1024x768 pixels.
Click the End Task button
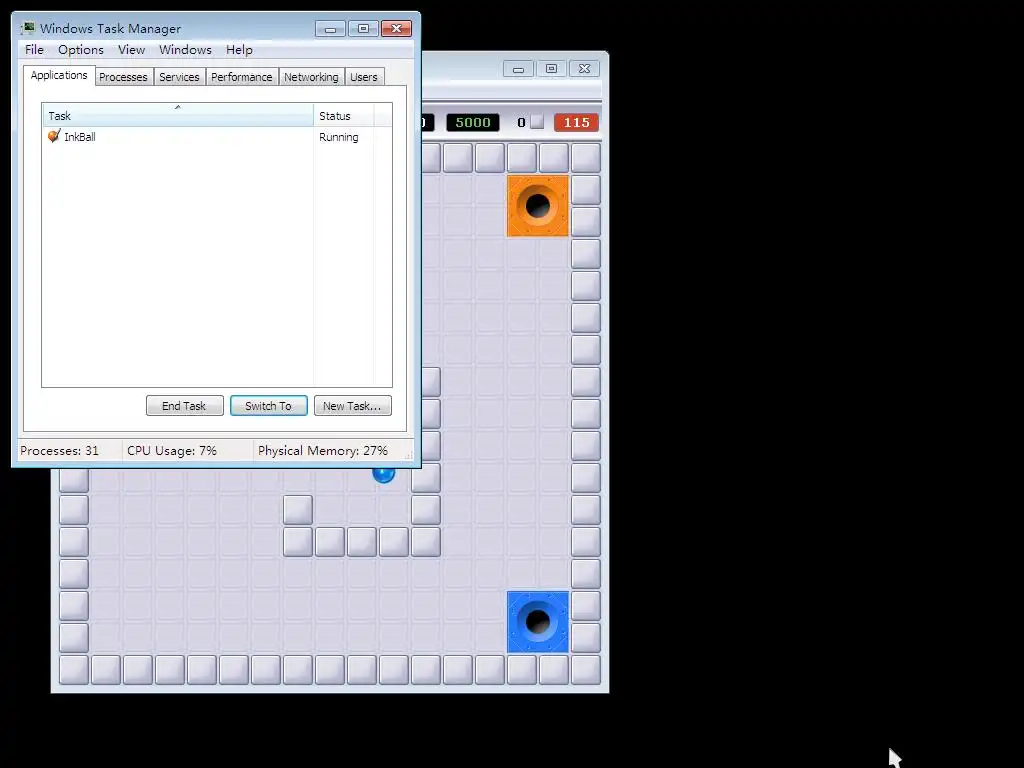(184, 406)
